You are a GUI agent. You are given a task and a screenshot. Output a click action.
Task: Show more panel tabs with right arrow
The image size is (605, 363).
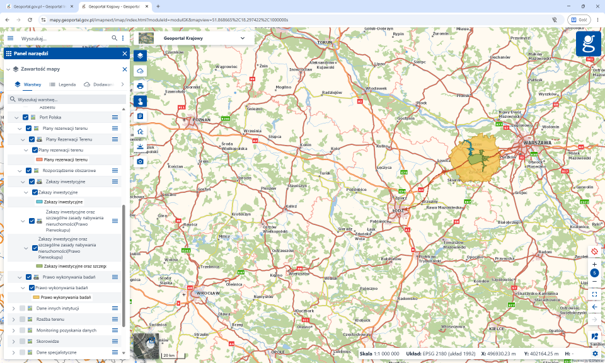pos(123,84)
